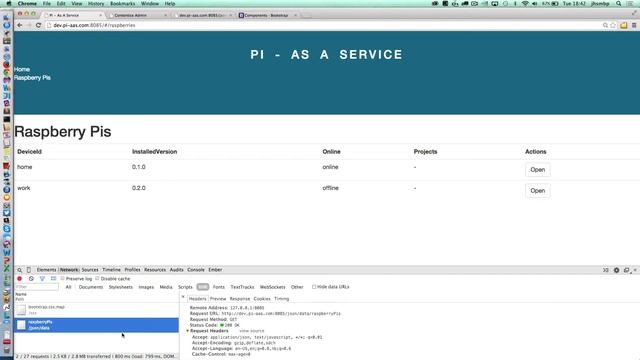Open DevTools settings via the gear icon
Image resolution: width=640 pixels, height=360 pixels.
[616, 270]
